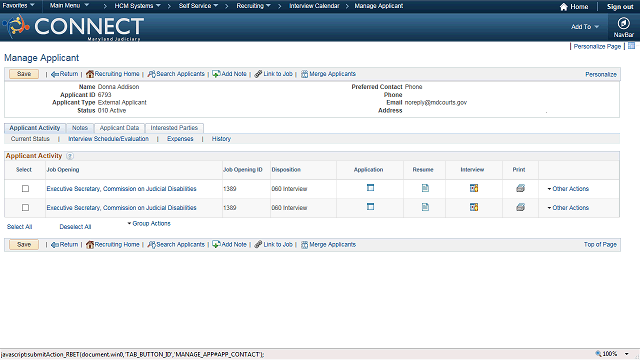Click Print icon in second applicant row

[520, 207]
